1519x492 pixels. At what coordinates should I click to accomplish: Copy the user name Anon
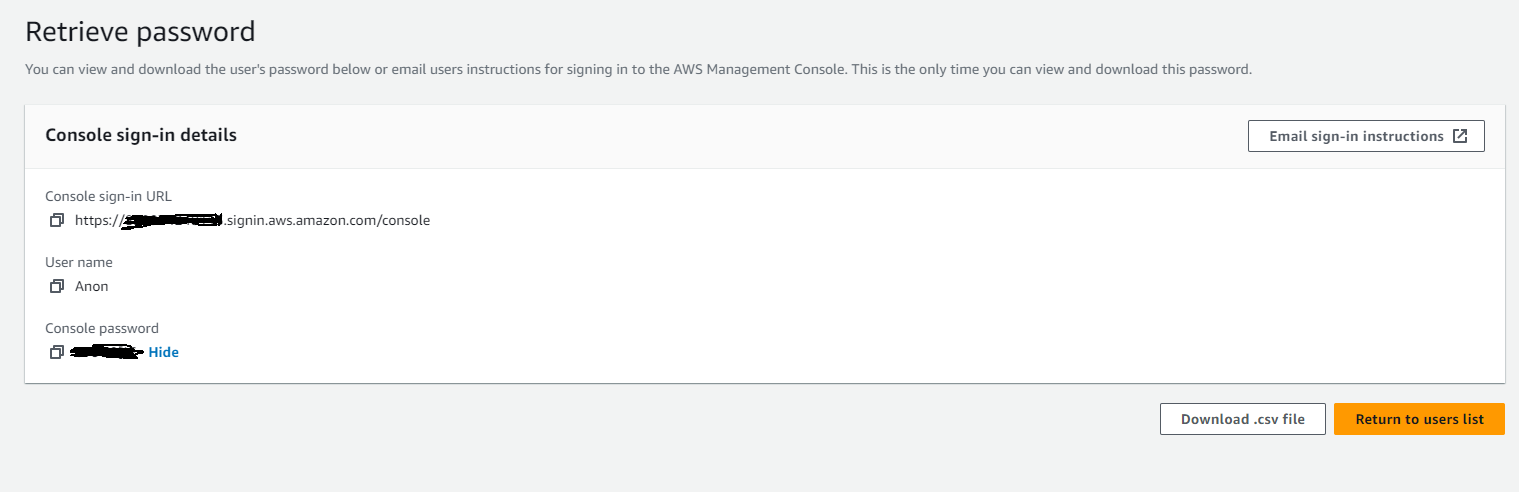pos(57,286)
